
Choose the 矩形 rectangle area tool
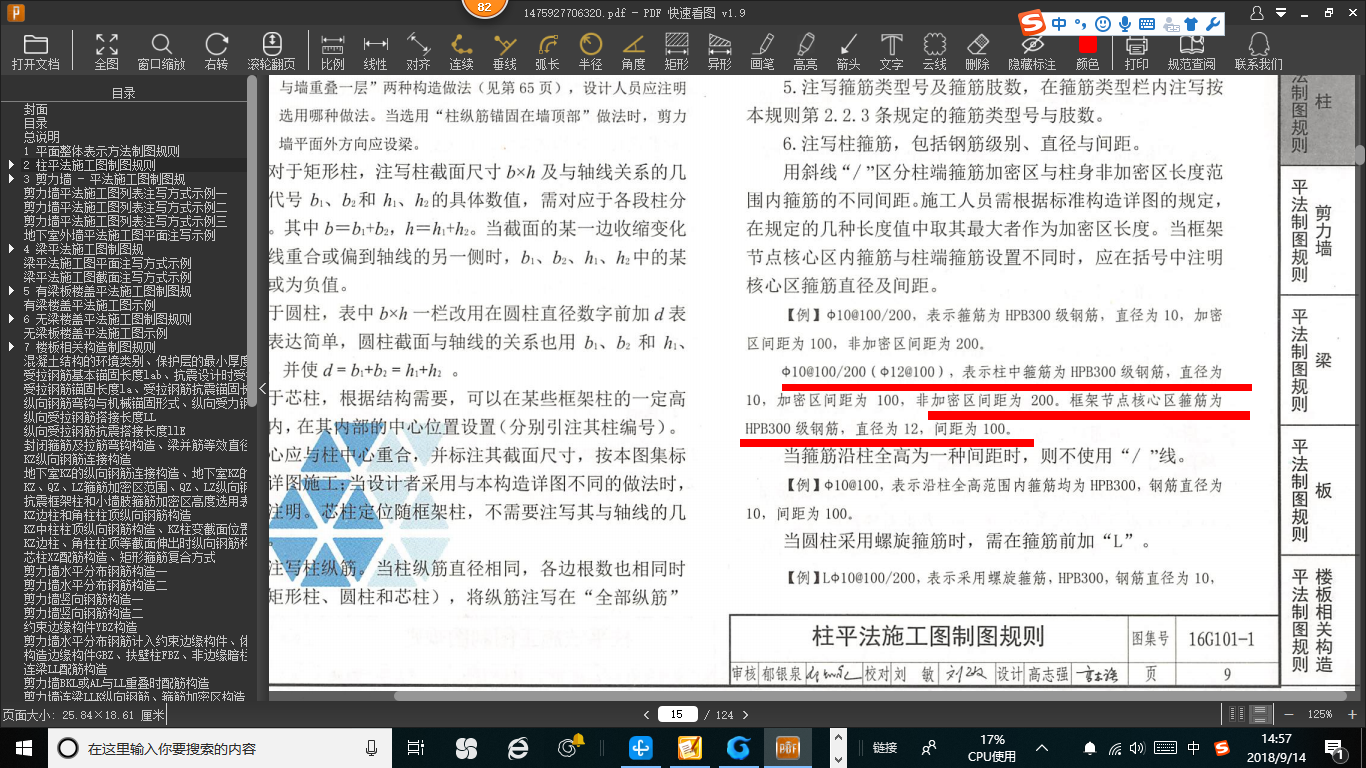pyautogui.click(x=676, y=52)
